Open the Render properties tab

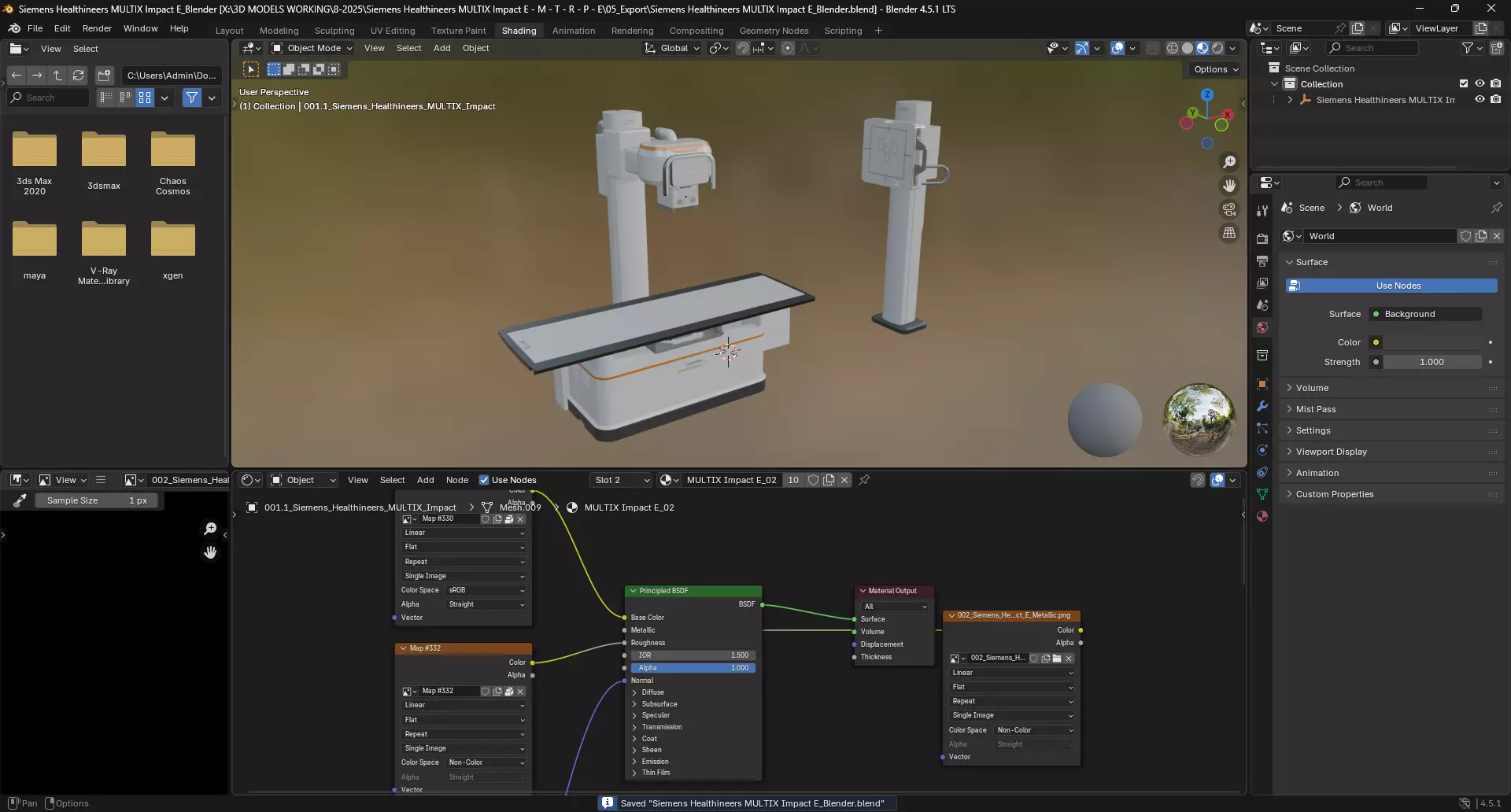(x=1262, y=238)
